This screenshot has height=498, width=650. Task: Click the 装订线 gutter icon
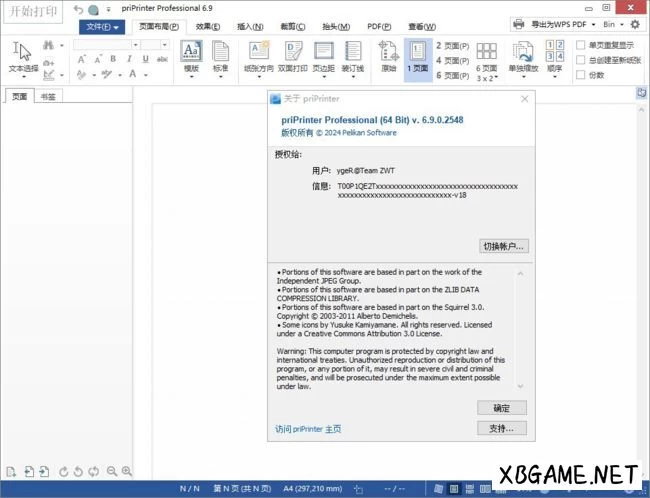pos(353,55)
